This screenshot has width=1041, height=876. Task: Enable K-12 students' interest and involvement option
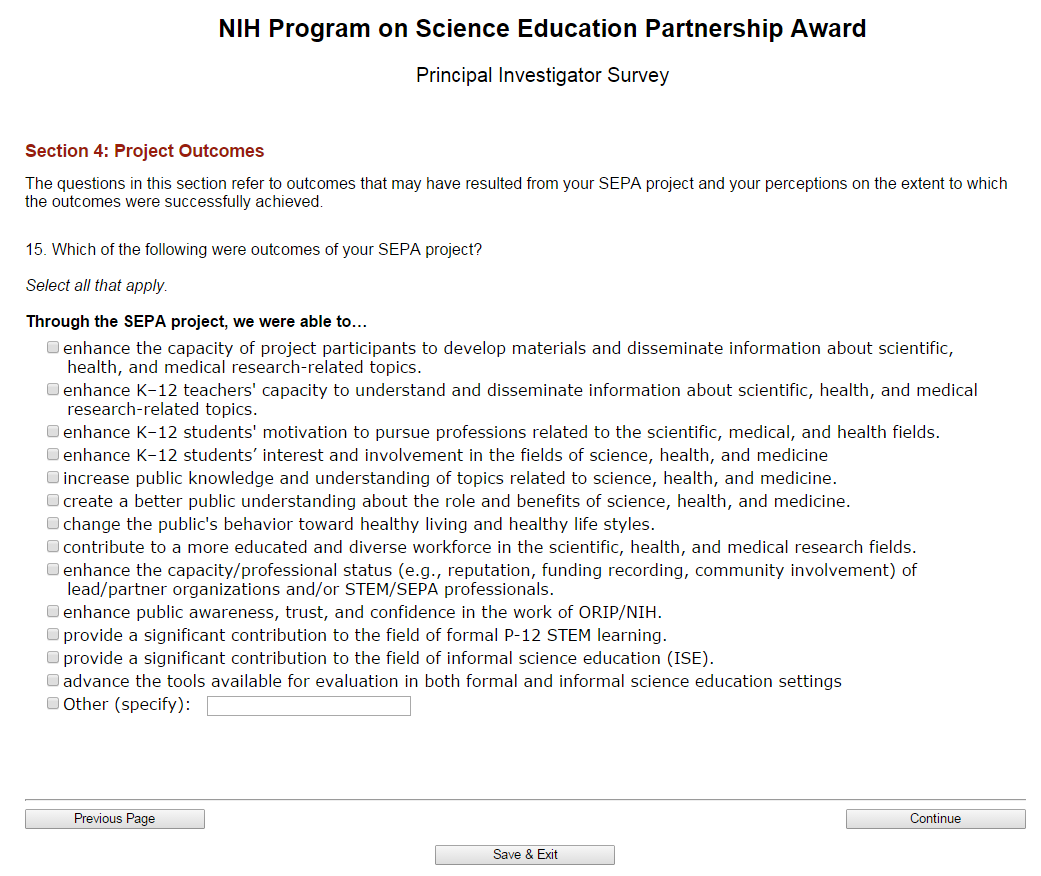click(x=52, y=455)
